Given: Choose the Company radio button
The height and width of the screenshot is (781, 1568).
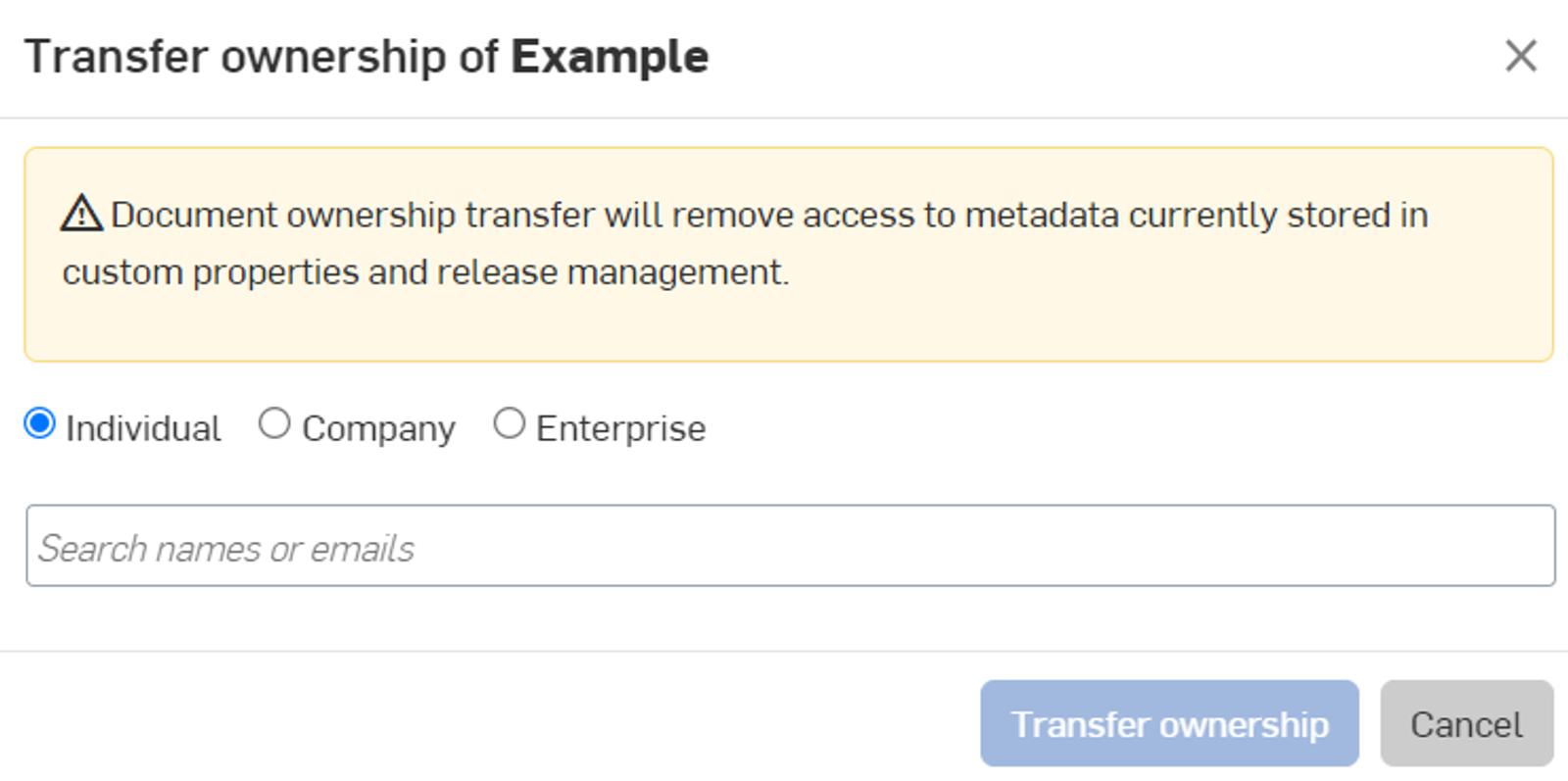Looking at the screenshot, I should click(274, 424).
